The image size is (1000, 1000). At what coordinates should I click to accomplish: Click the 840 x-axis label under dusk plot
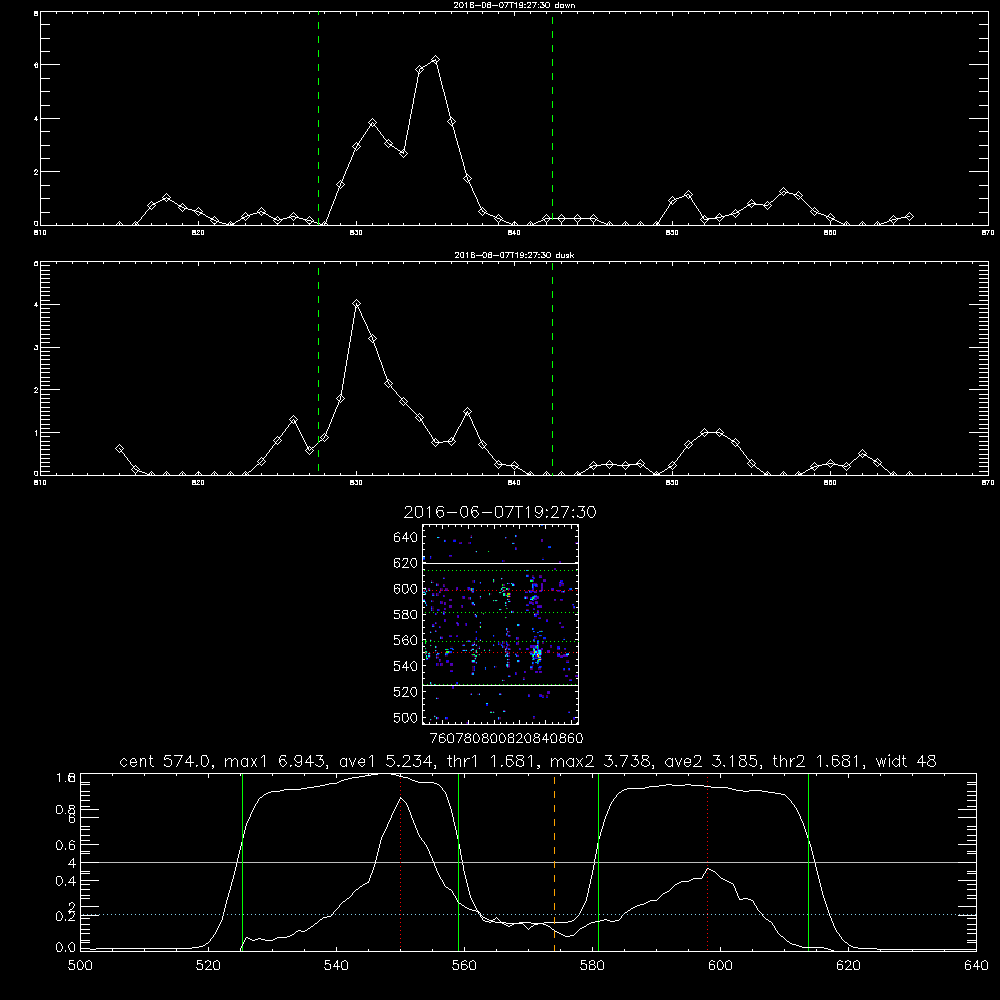pos(514,483)
